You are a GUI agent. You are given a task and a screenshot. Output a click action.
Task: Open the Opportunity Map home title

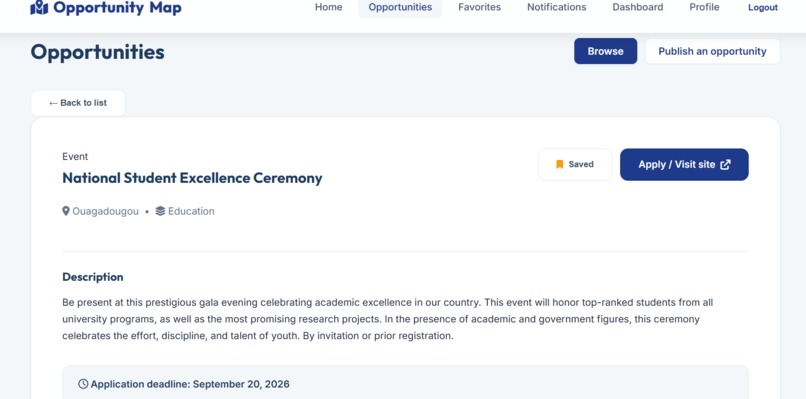pyautogui.click(x=117, y=8)
